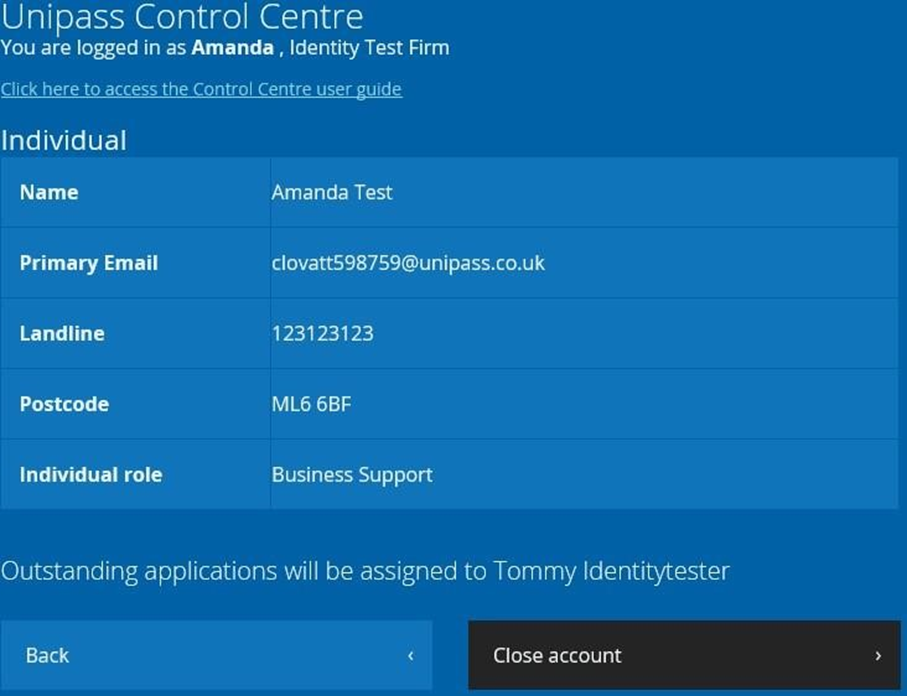Click the bold logged-in username Amanda
Image resolution: width=907 pixels, height=696 pixels.
click(x=232, y=47)
